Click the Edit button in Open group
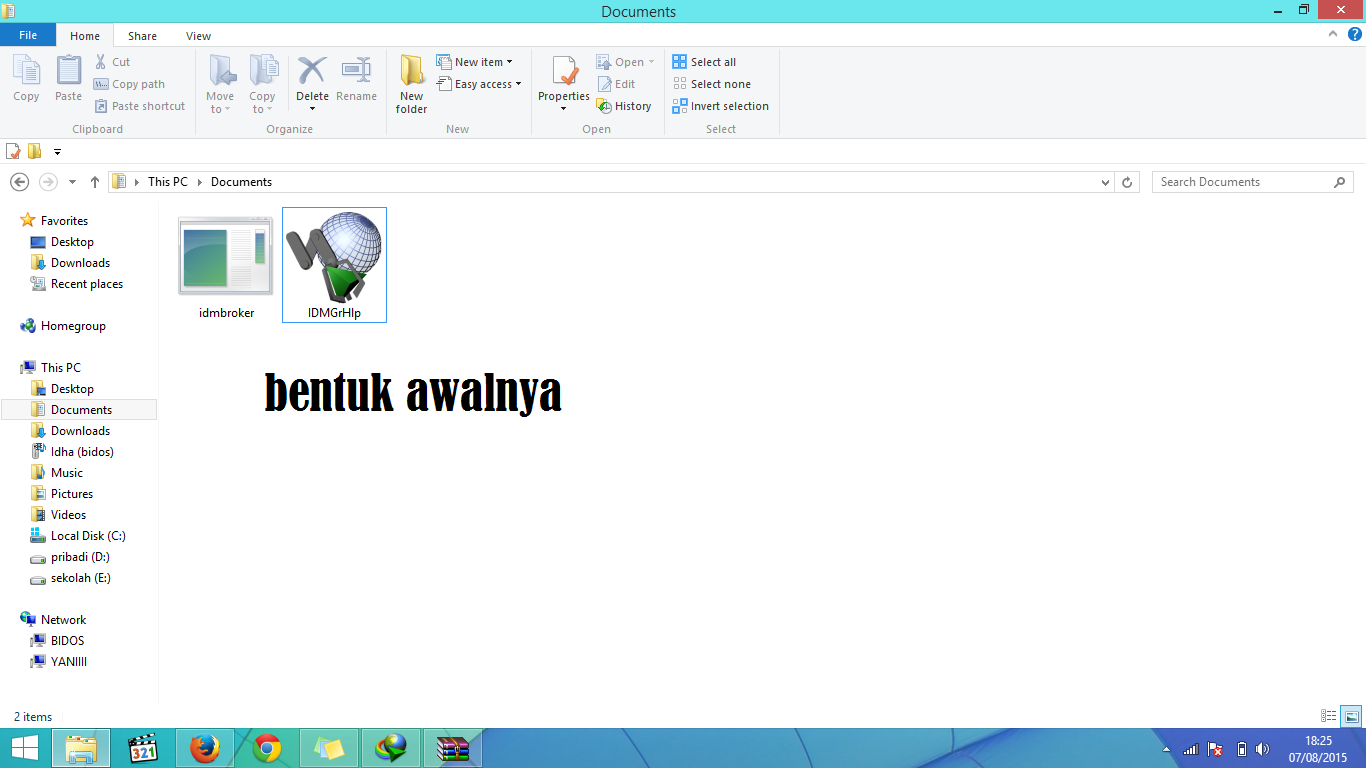The image size is (1366, 768). point(616,84)
